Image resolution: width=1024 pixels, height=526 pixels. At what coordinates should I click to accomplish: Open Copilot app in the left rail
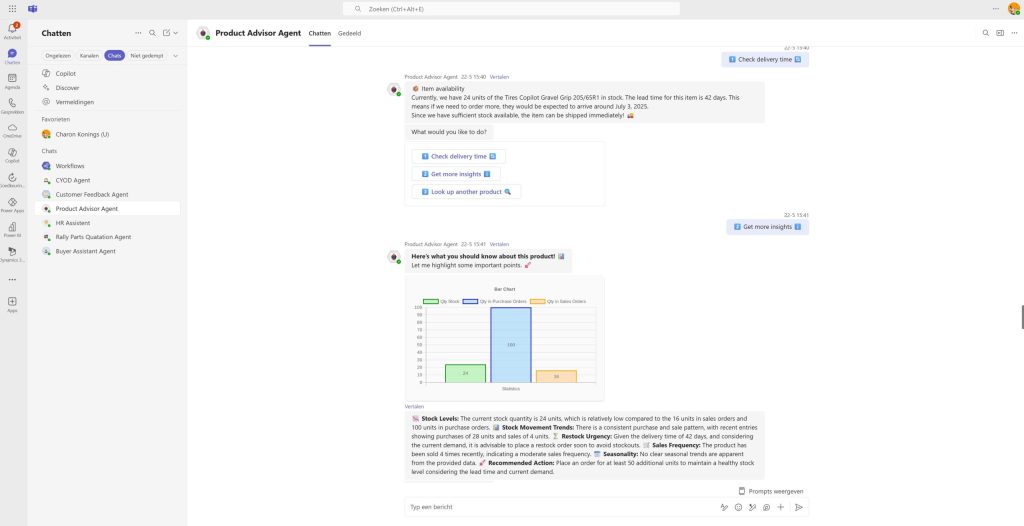12,155
